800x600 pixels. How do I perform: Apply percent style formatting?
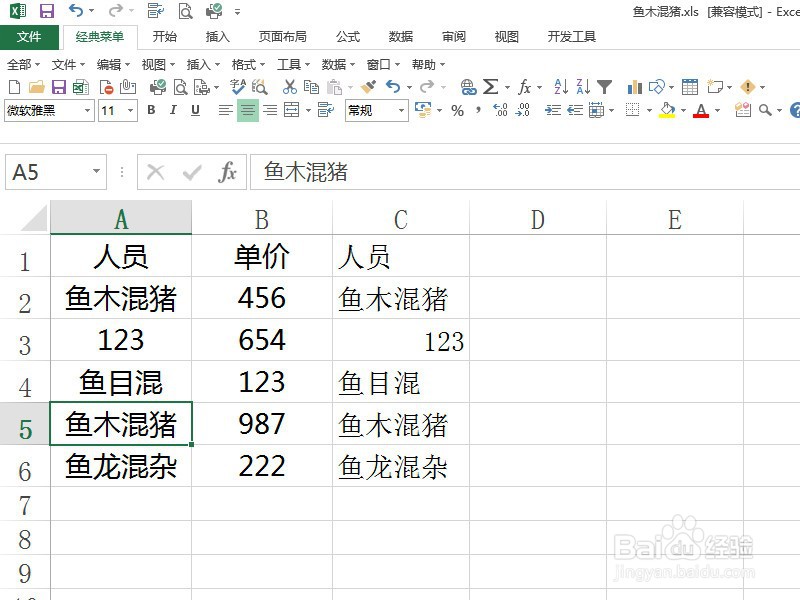coord(457,110)
